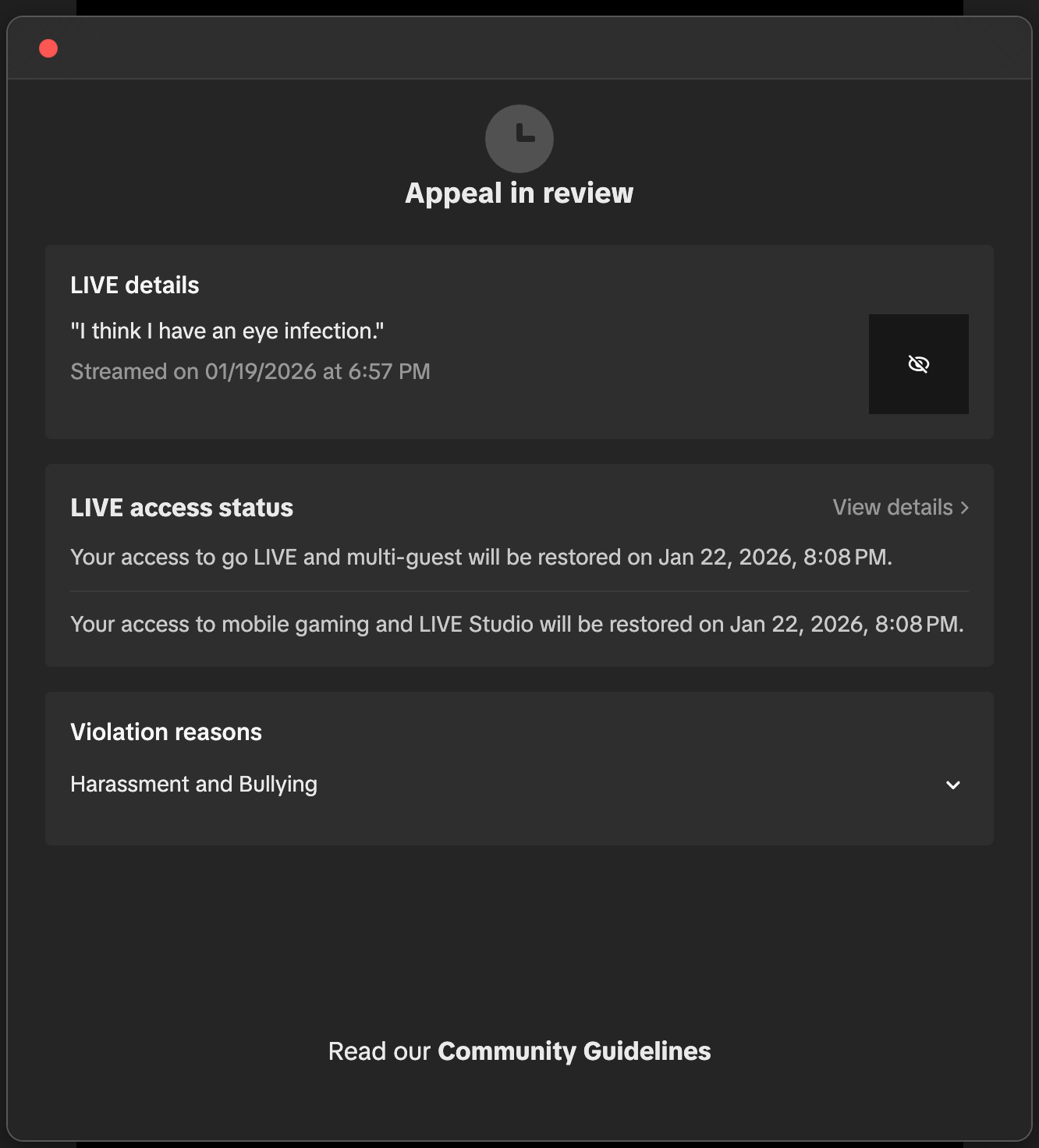
Task: Click the clock icon above Appeal in review
Action: pyautogui.click(x=519, y=139)
